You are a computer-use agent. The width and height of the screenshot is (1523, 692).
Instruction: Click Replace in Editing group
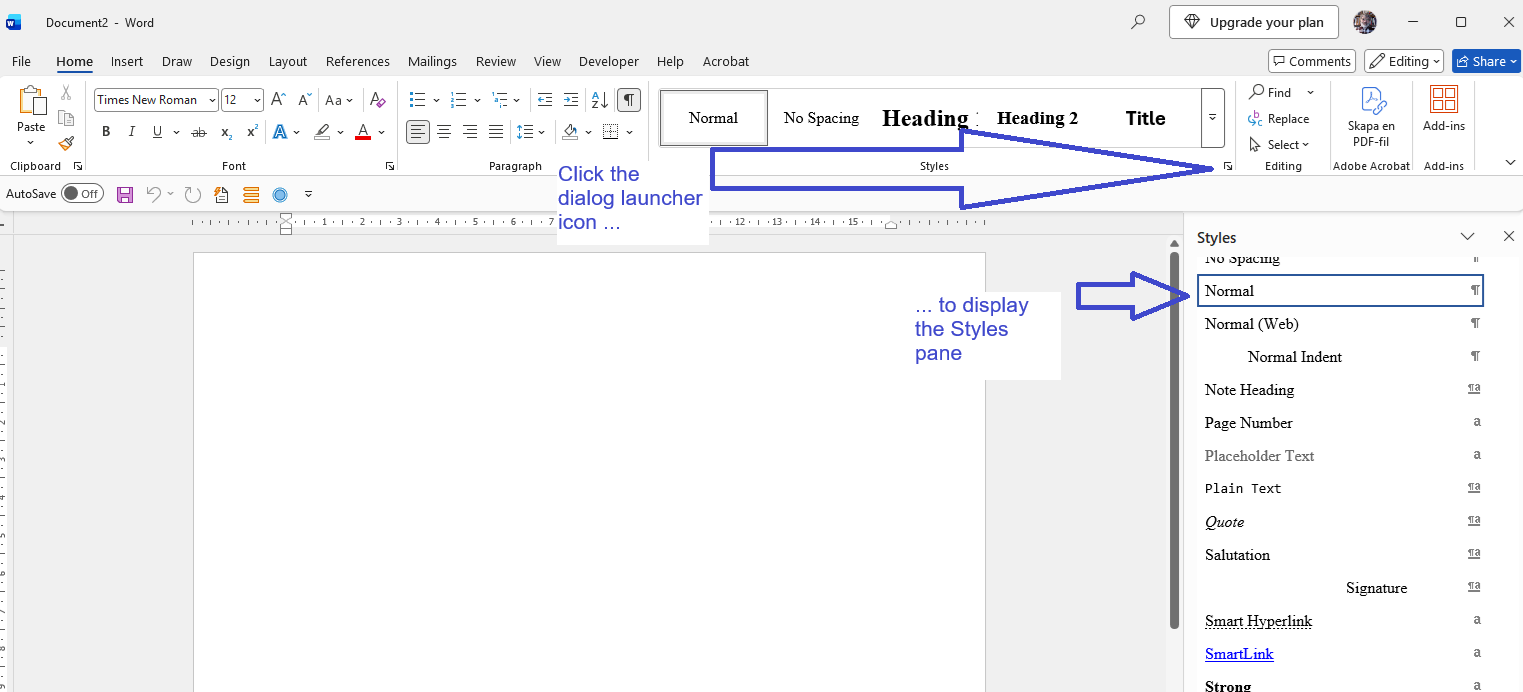point(1278,119)
